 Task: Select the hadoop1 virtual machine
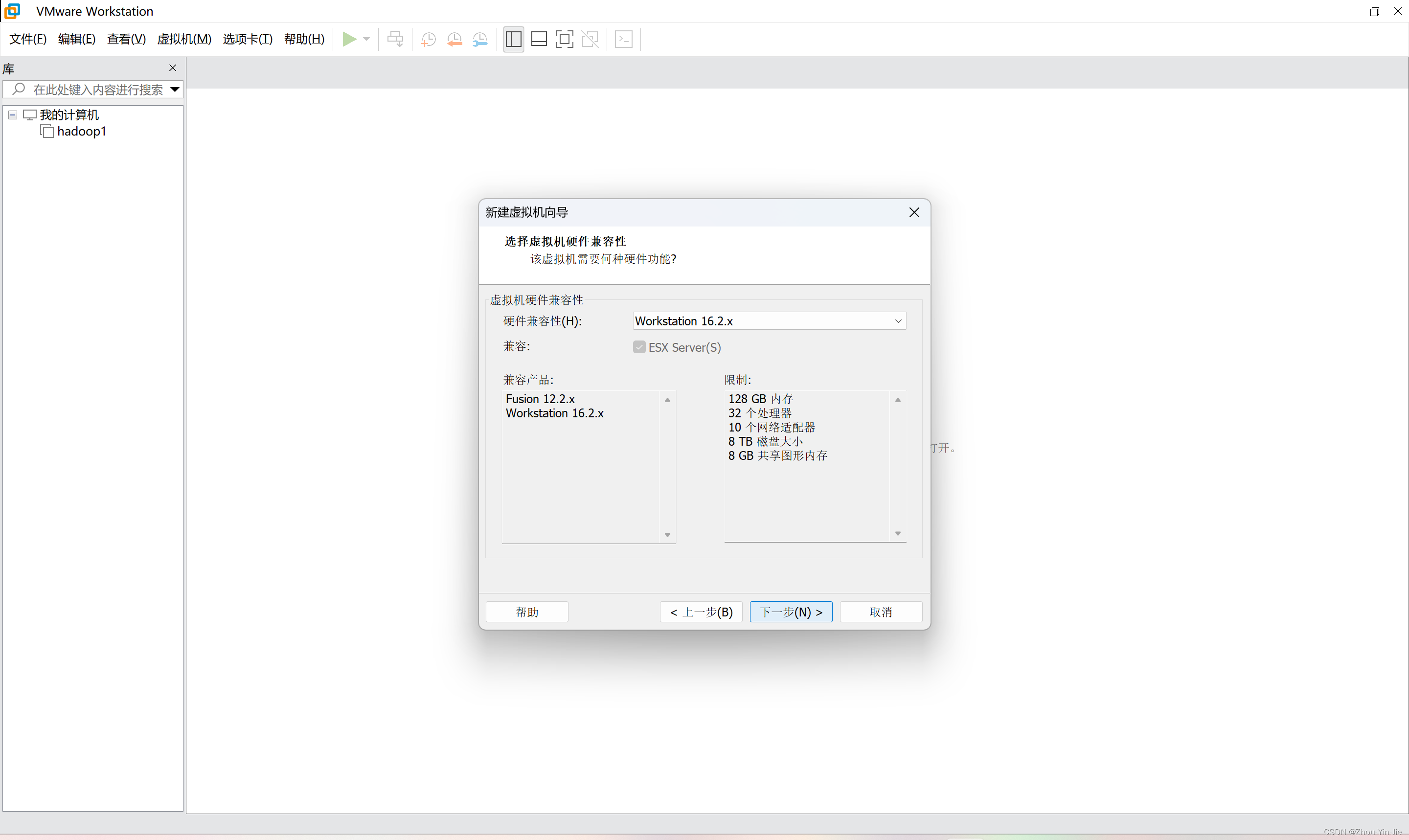pyautogui.click(x=81, y=131)
